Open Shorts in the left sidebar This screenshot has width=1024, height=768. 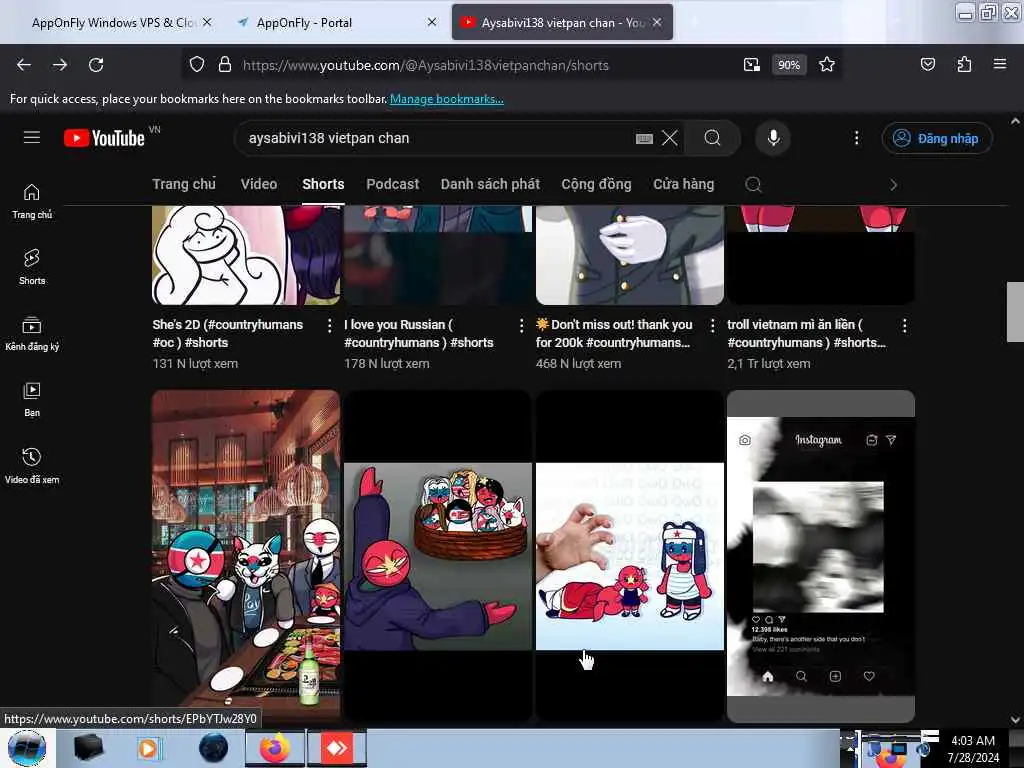point(32,267)
